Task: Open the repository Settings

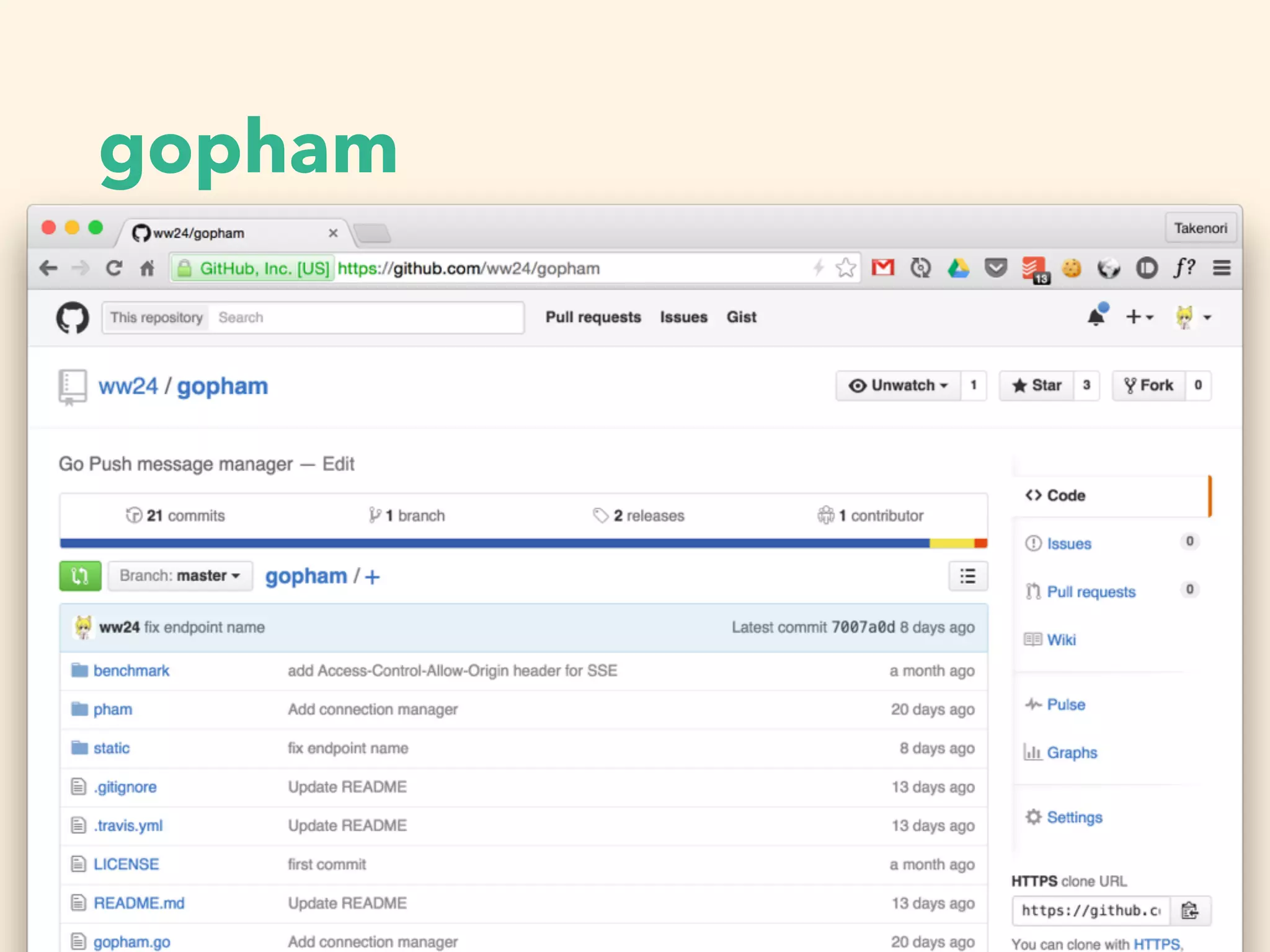Action: [1064, 818]
